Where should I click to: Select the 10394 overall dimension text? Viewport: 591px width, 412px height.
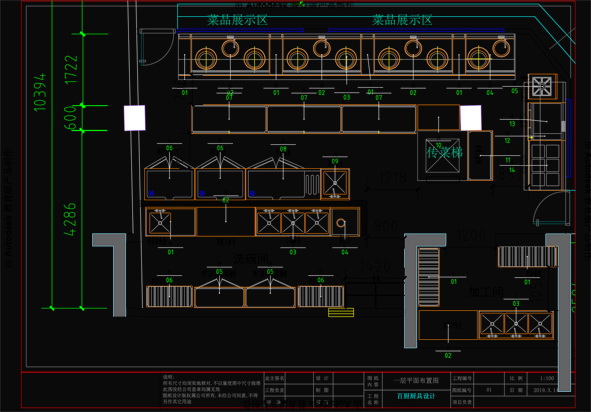pyautogui.click(x=40, y=93)
